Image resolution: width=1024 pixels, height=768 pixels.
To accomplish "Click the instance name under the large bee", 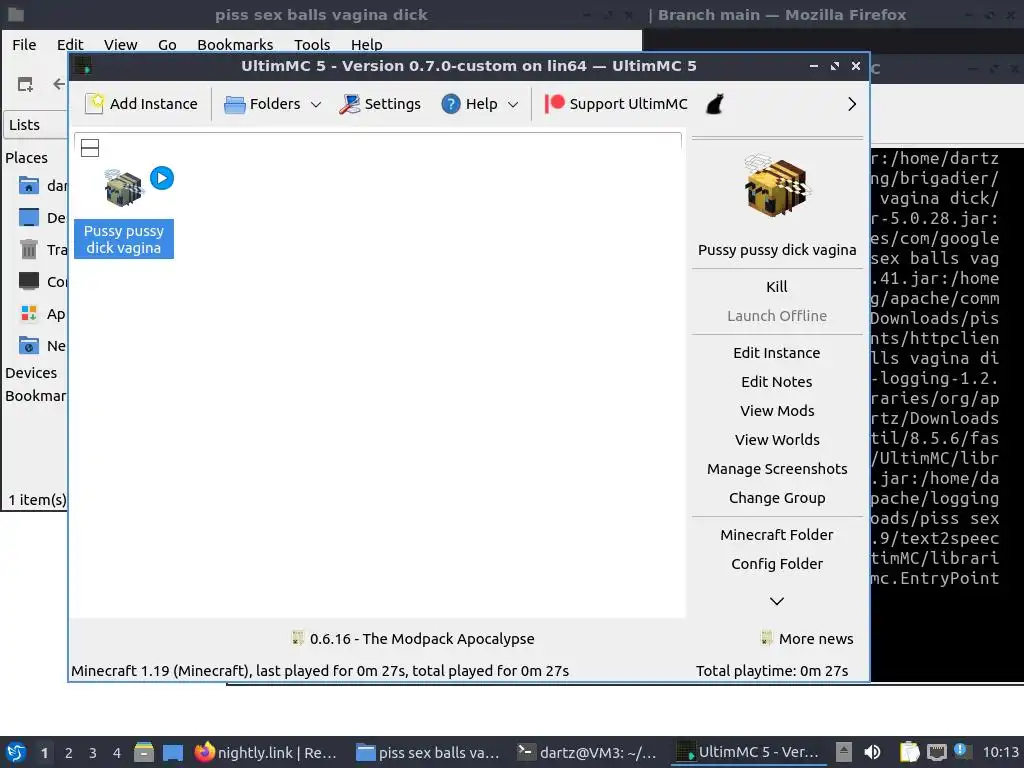I will (x=776, y=250).
